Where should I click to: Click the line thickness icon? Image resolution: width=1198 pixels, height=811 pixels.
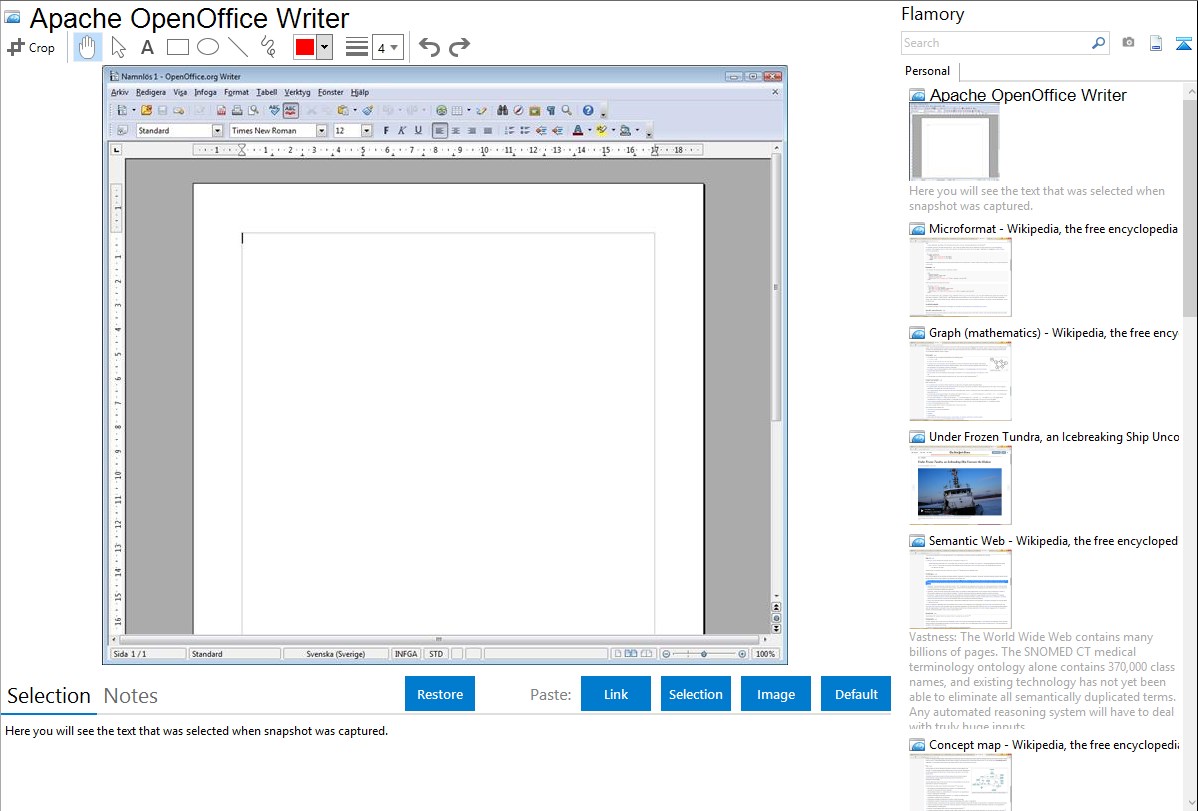[357, 47]
